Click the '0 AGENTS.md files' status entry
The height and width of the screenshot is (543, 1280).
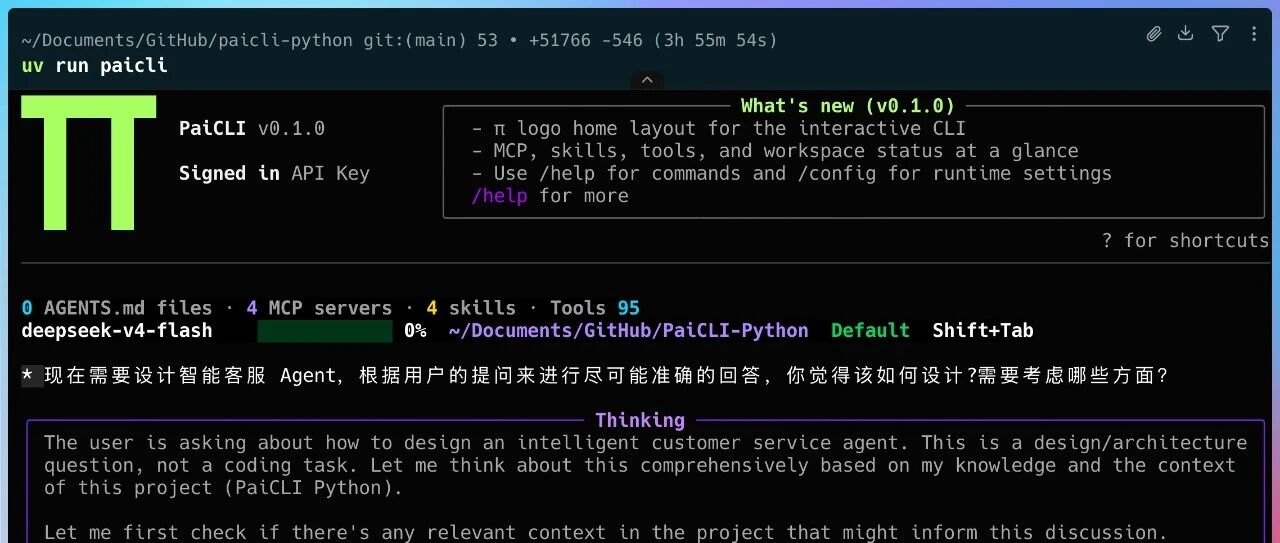pyautogui.click(x=117, y=308)
